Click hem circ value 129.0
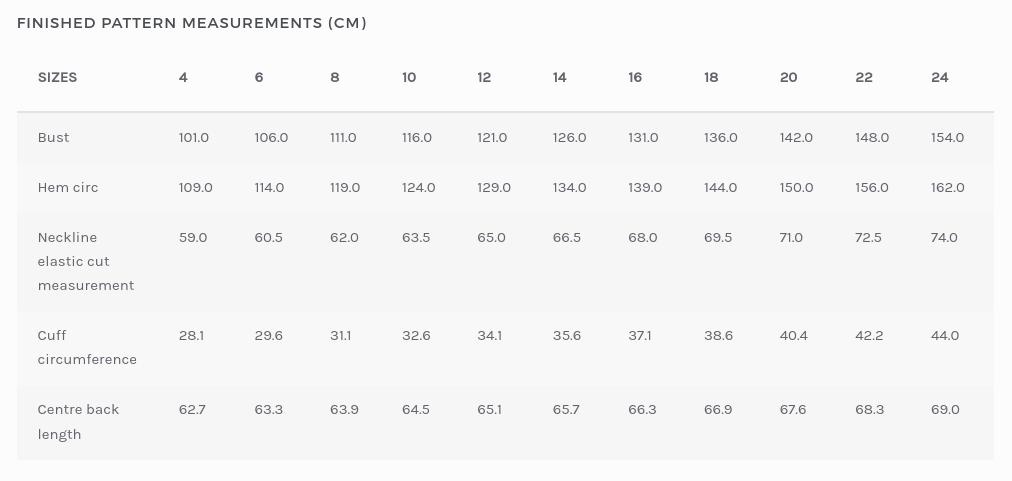 tap(494, 187)
